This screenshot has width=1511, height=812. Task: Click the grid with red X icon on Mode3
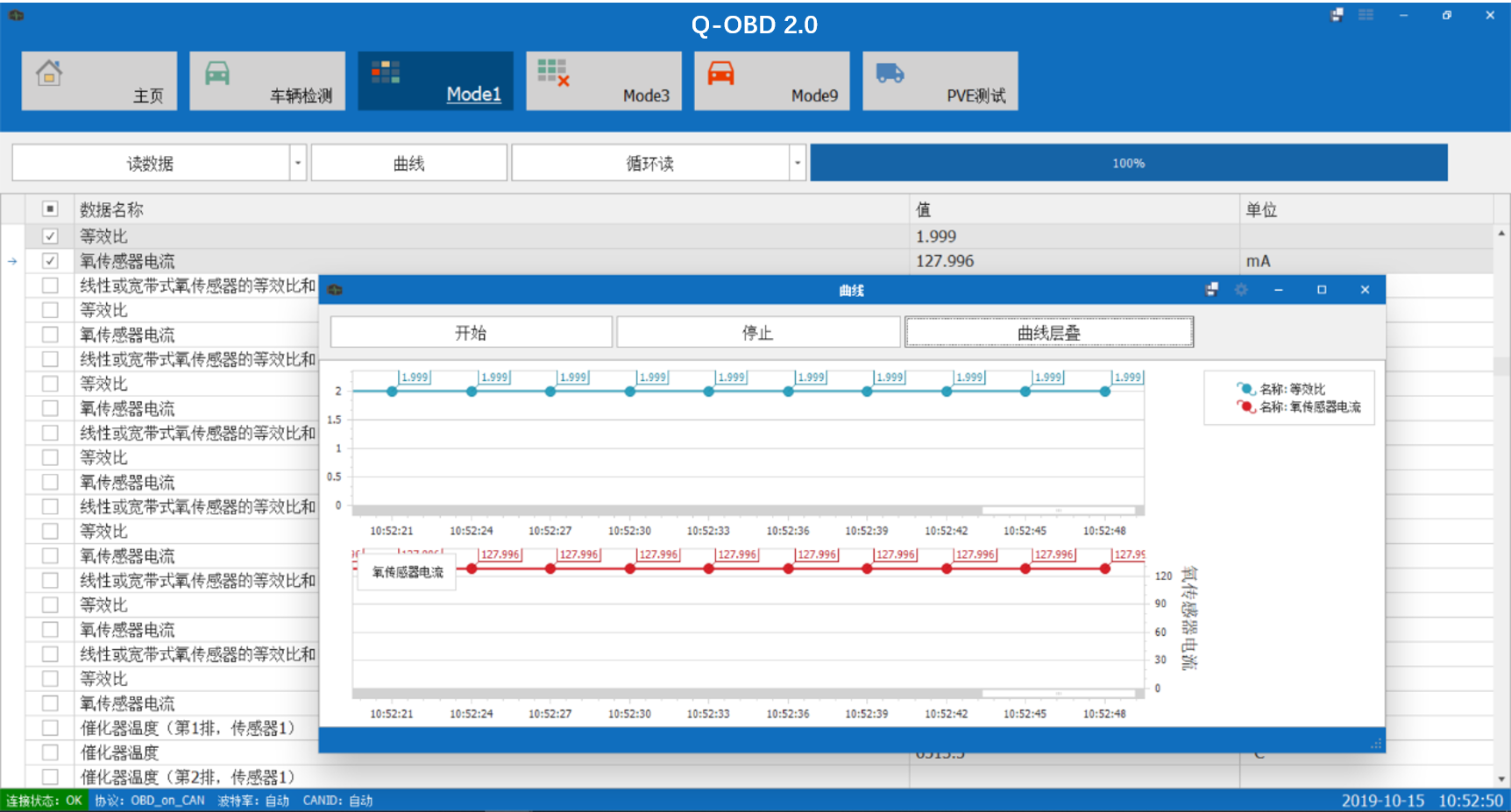pyautogui.click(x=554, y=73)
